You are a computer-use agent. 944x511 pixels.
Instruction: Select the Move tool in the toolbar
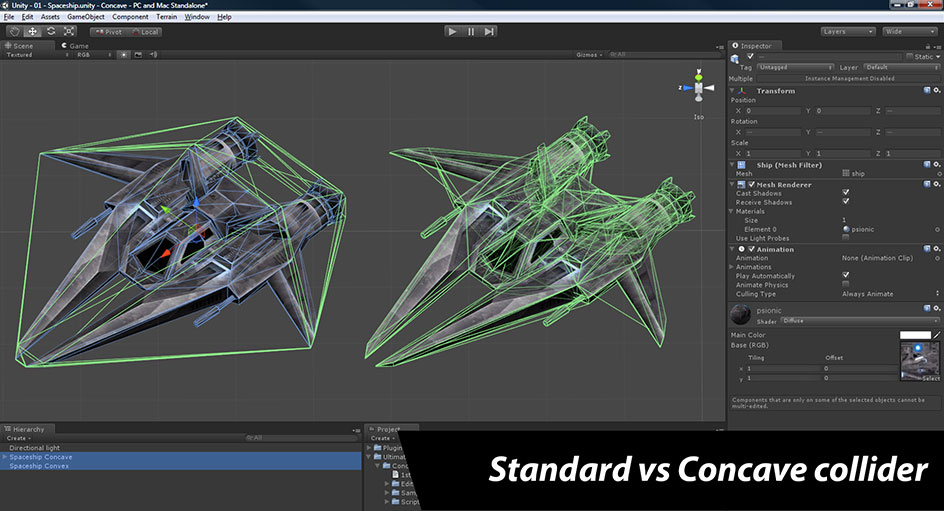[33, 31]
